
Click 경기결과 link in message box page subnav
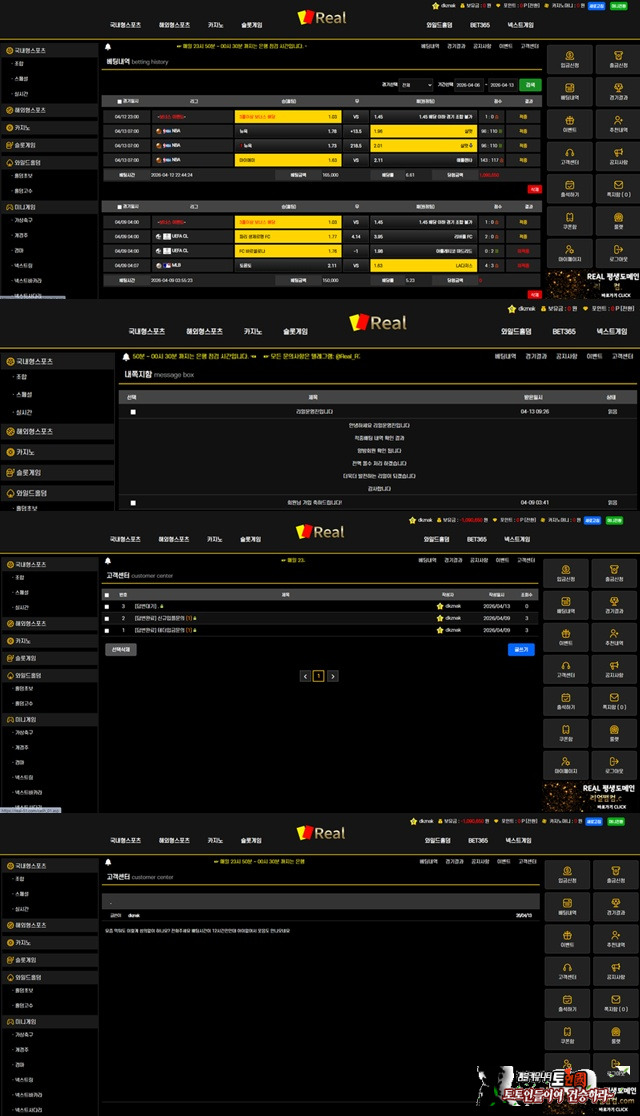tap(537, 357)
